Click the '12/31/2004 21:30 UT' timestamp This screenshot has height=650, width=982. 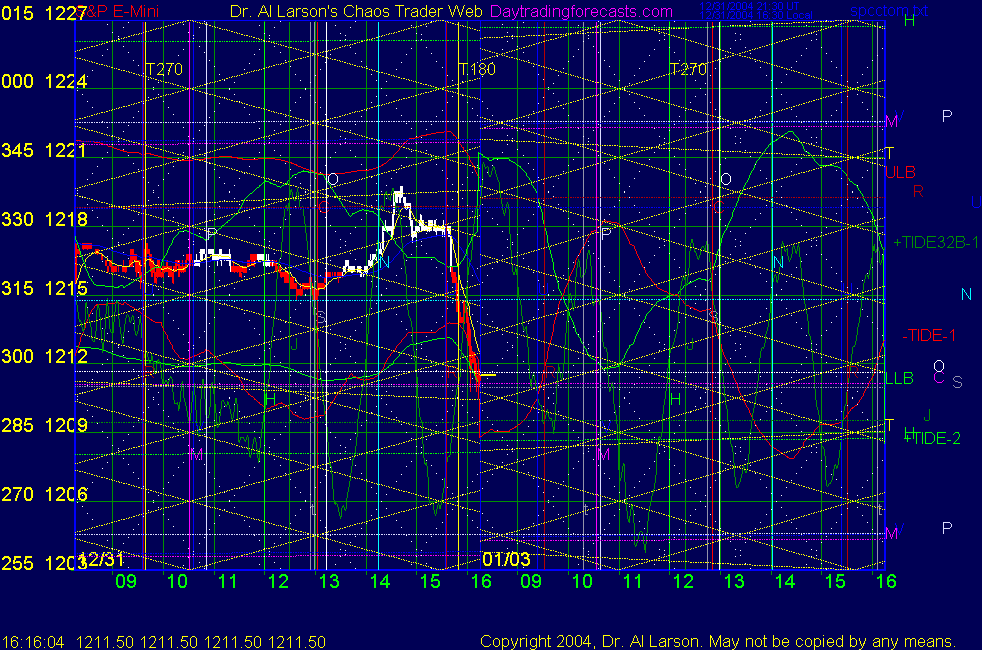pyautogui.click(x=749, y=6)
